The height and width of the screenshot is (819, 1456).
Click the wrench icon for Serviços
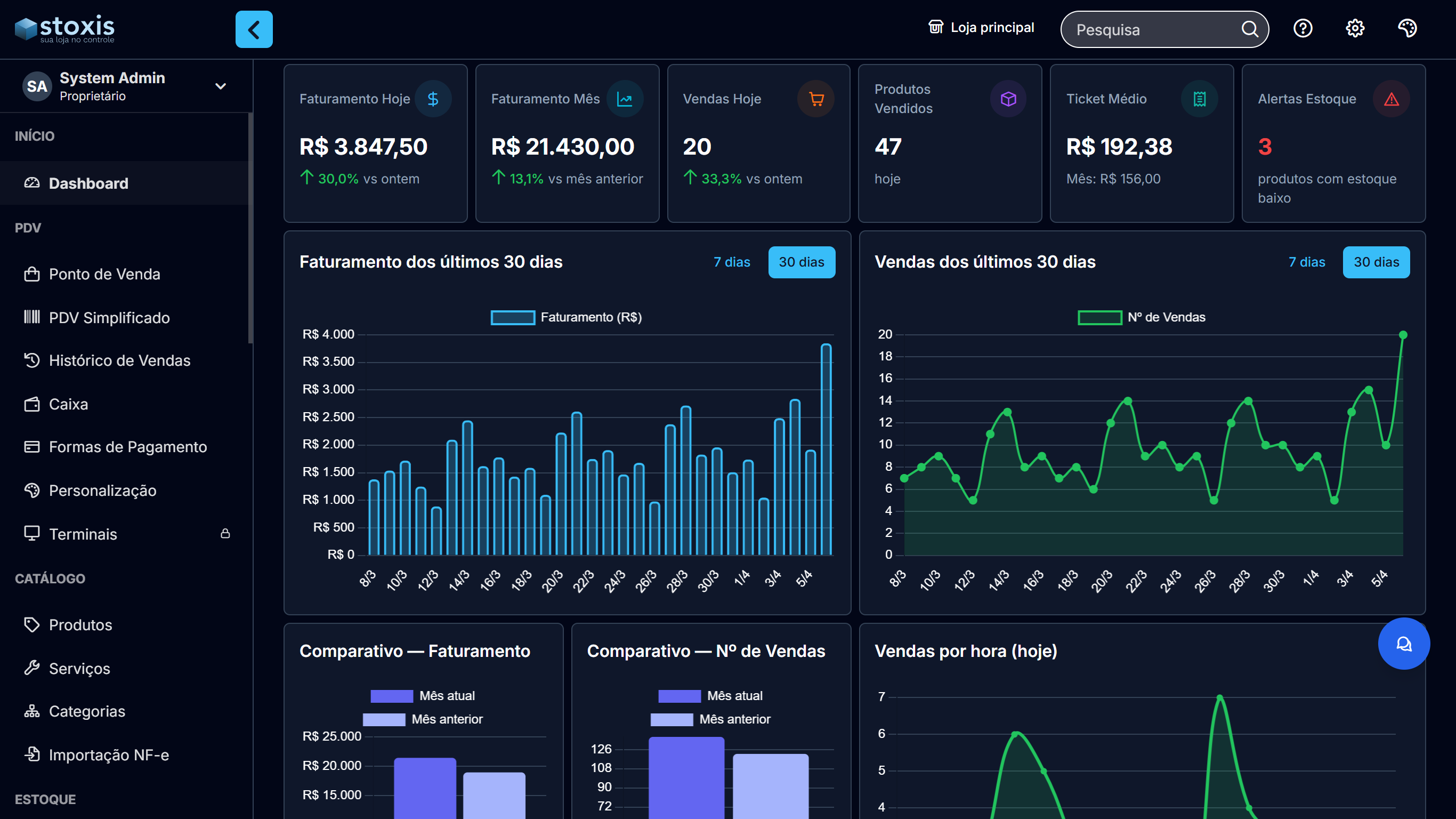coord(31,668)
